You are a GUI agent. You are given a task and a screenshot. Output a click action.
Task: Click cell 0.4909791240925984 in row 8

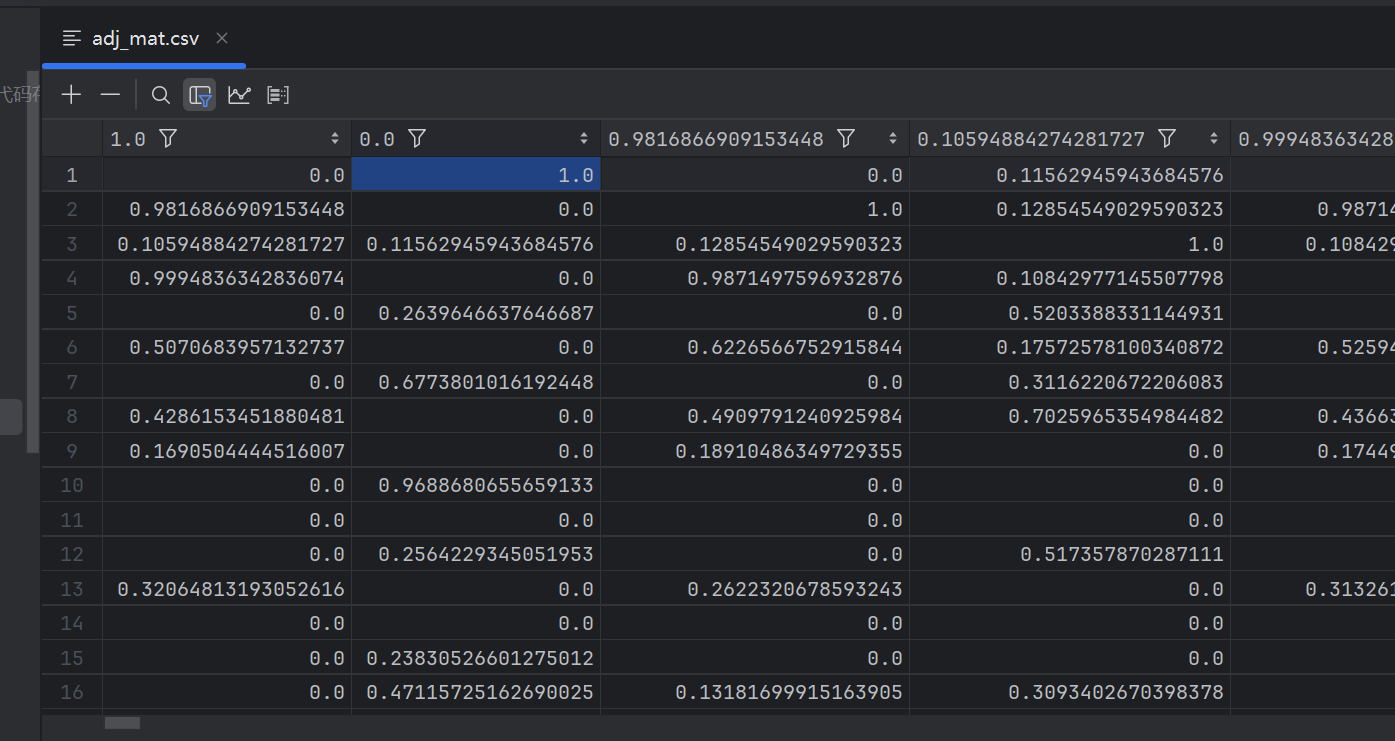point(755,416)
